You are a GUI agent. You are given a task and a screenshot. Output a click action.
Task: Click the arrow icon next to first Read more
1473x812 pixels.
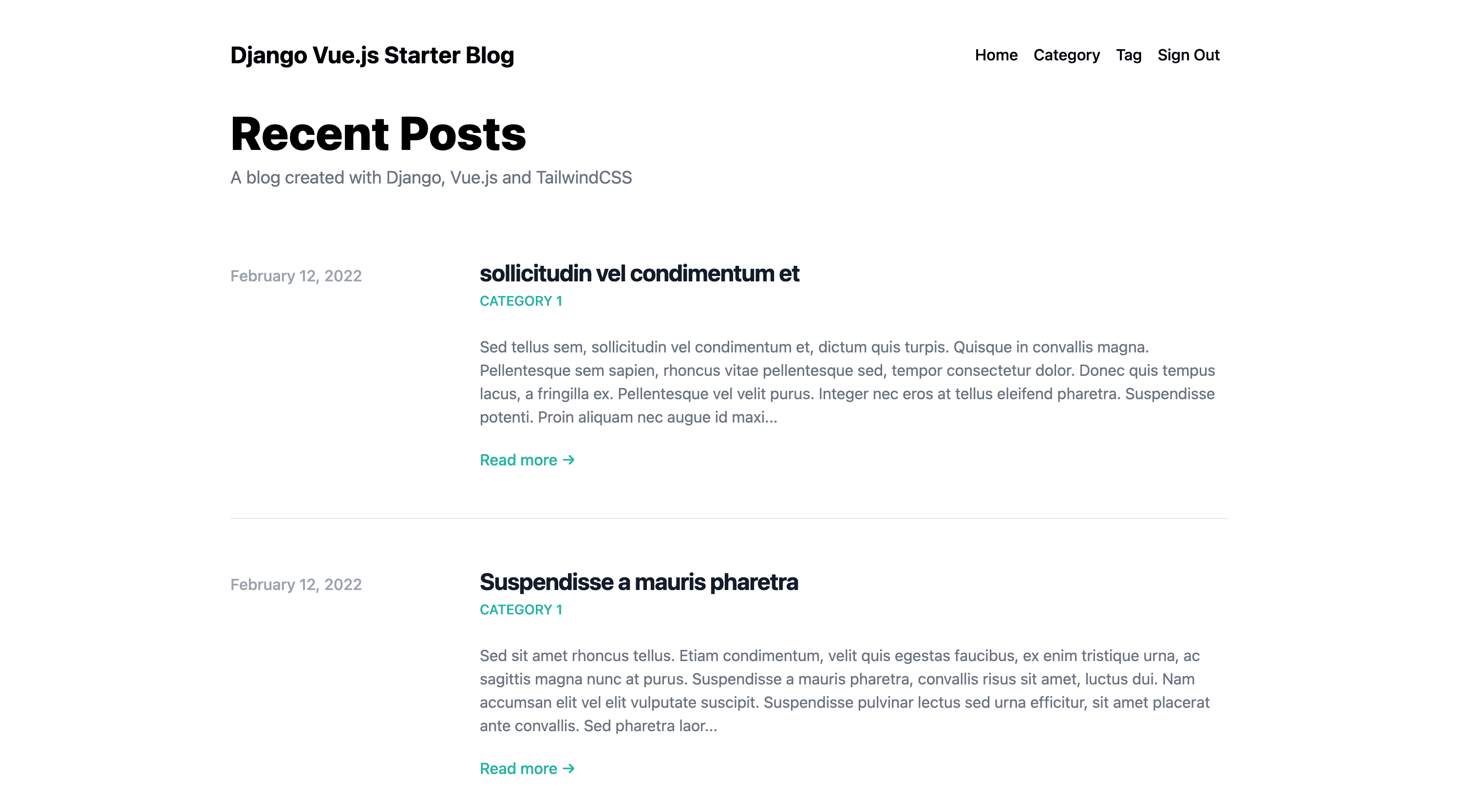568,460
